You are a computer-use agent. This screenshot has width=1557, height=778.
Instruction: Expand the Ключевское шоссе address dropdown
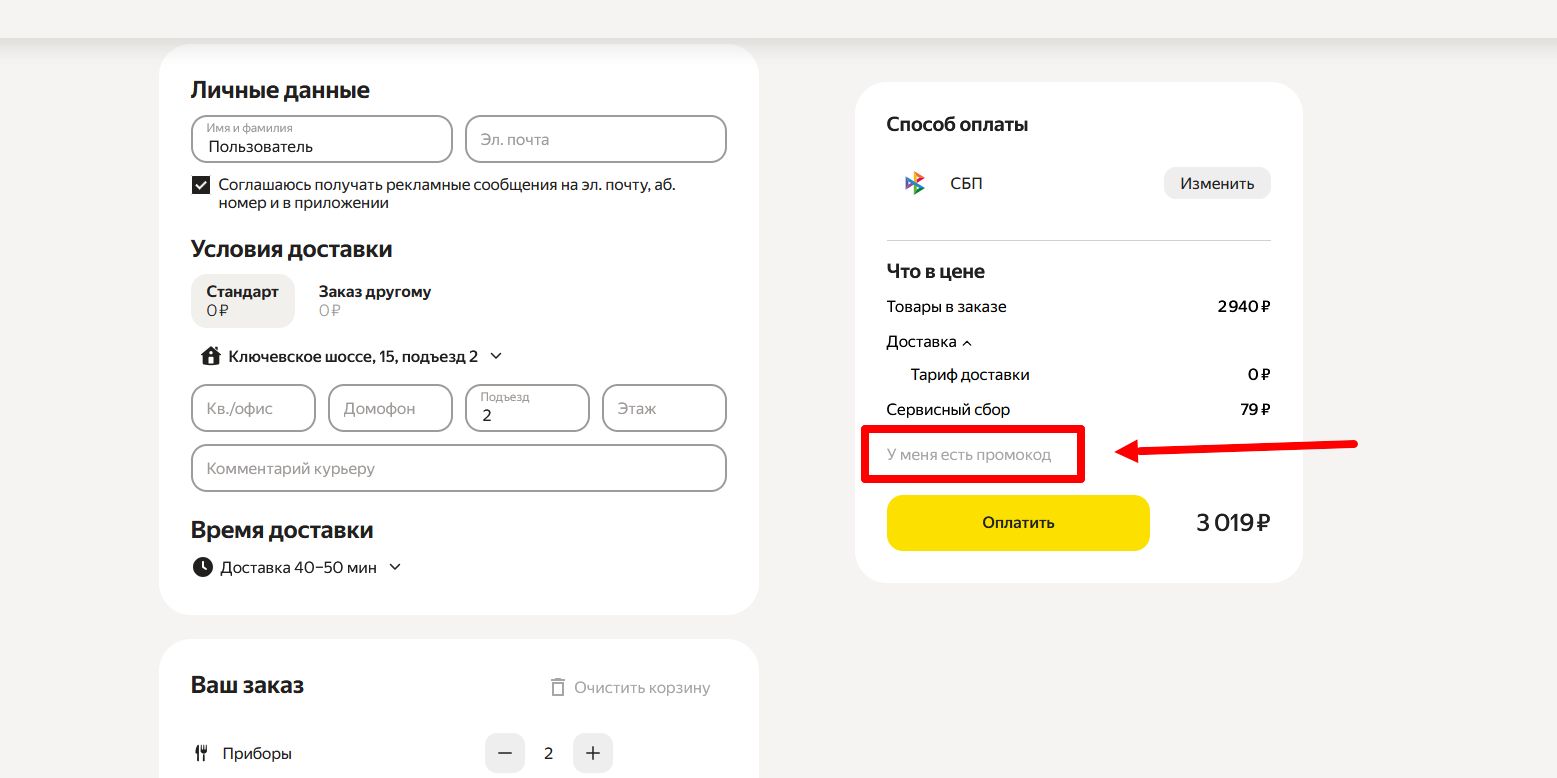click(x=496, y=356)
